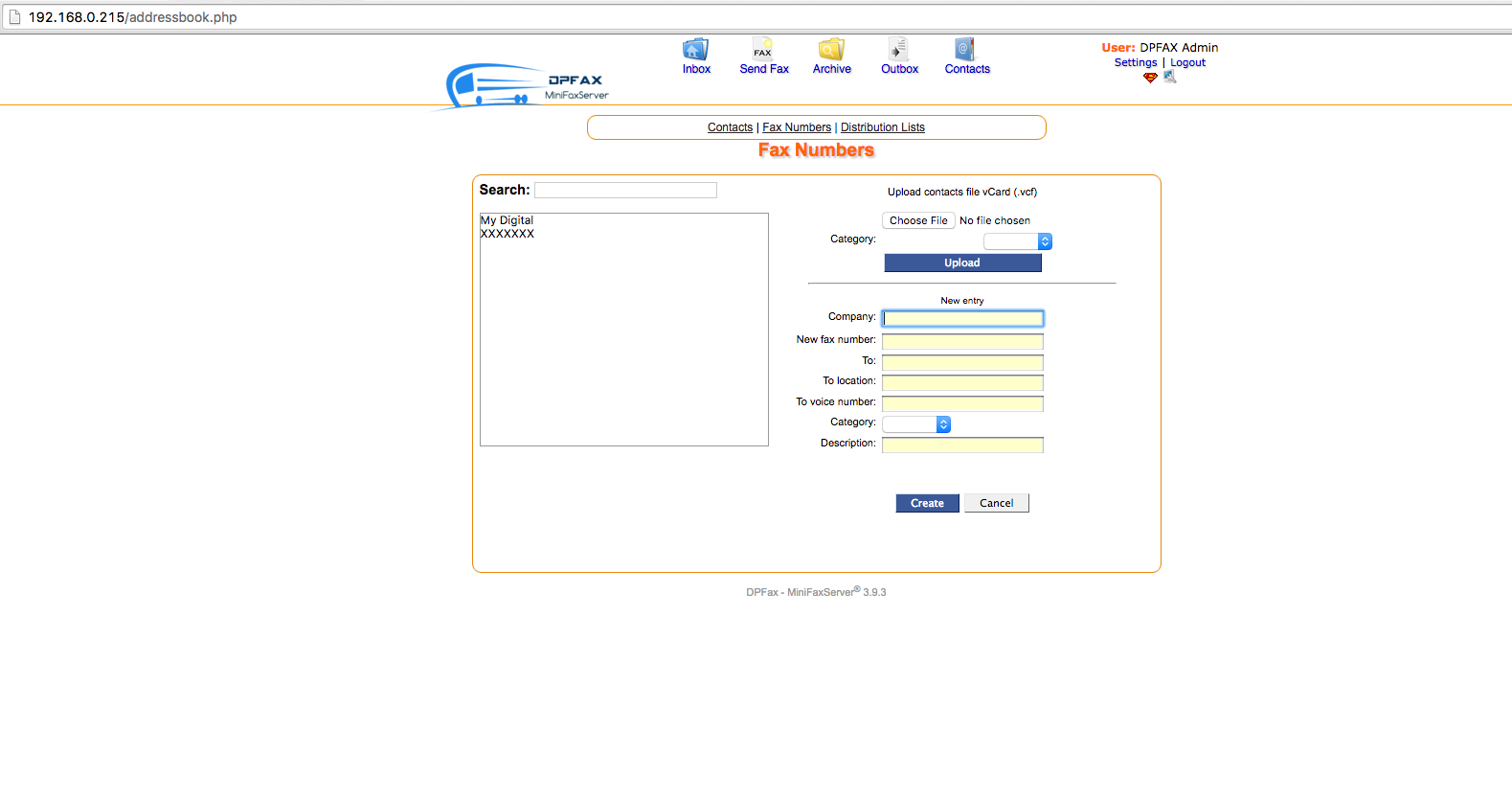Switch to the Distribution Lists sub-tab
Screen dimensions: 1512x799
[883, 127]
